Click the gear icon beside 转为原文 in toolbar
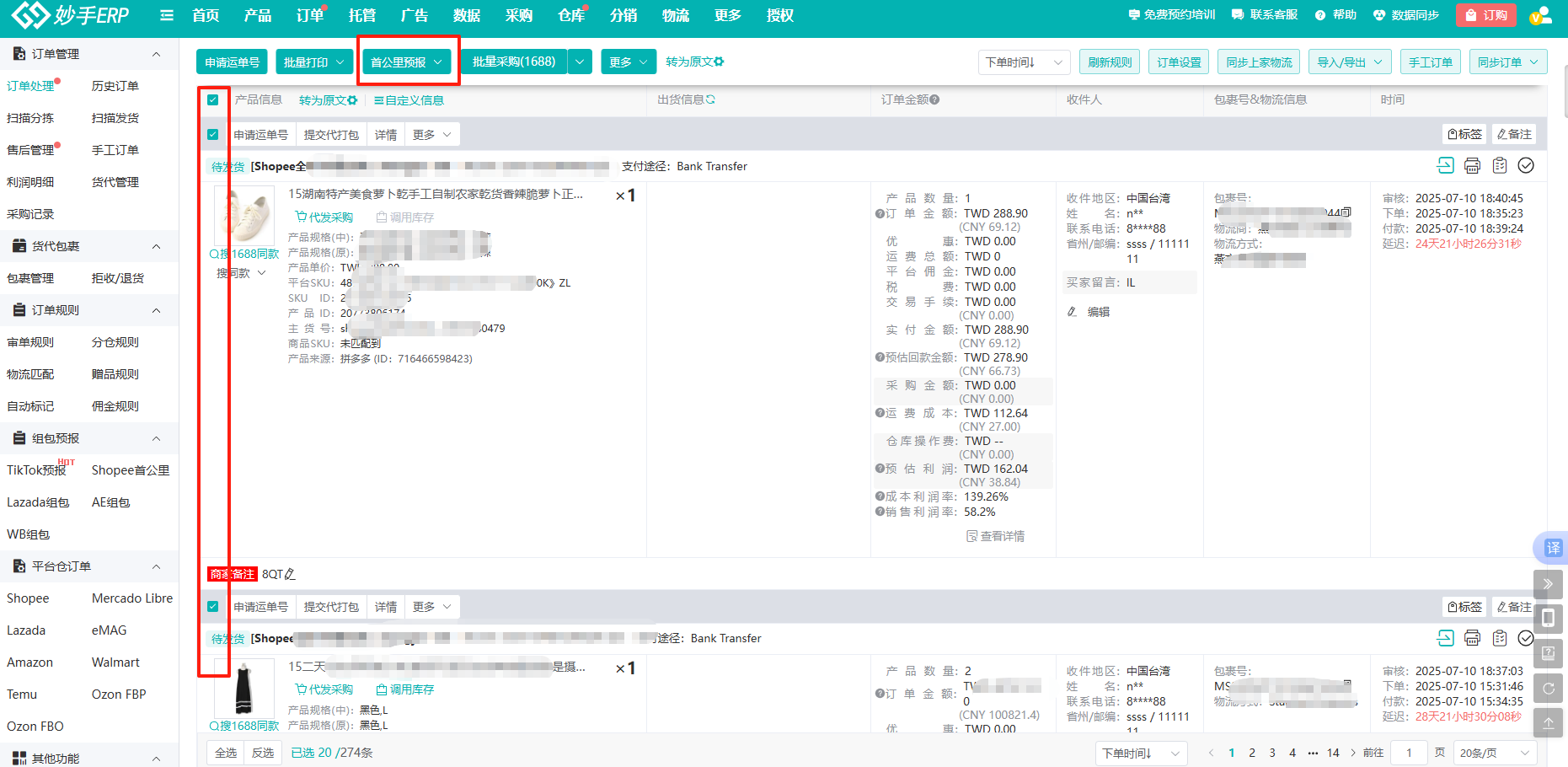Screen dimensions: 1568x767 click(x=719, y=62)
